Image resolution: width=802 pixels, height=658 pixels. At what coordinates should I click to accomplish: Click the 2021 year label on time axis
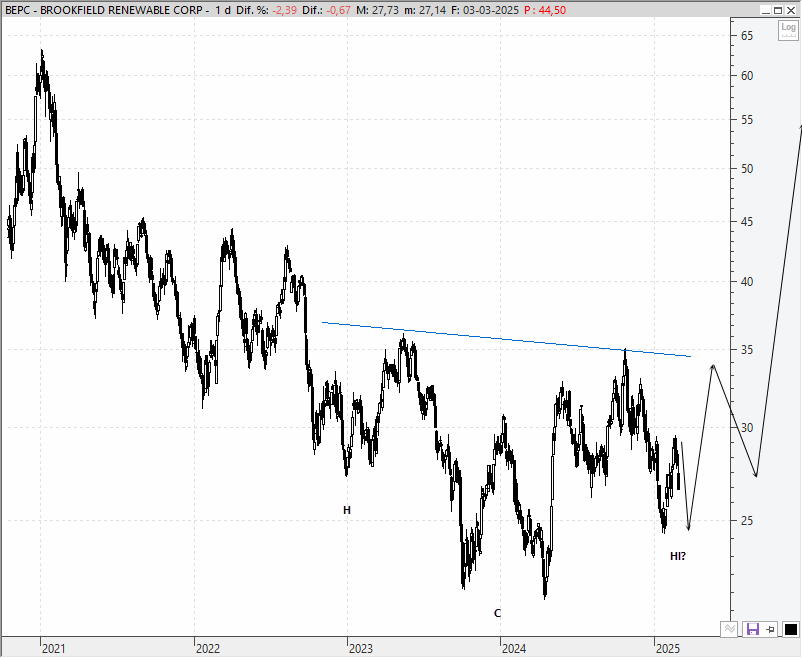point(54,649)
